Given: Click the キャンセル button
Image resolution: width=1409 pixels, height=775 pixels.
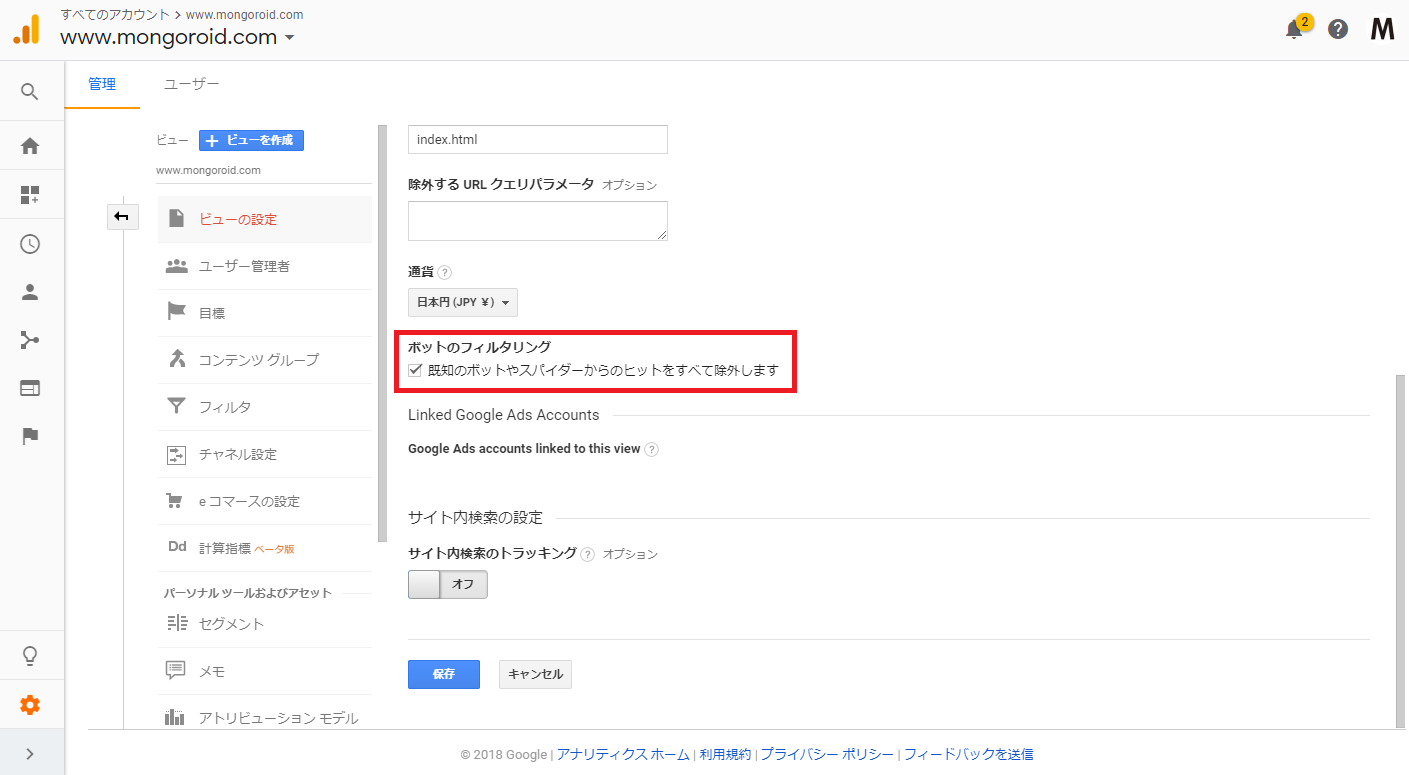Looking at the screenshot, I should click(x=535, y=674).
